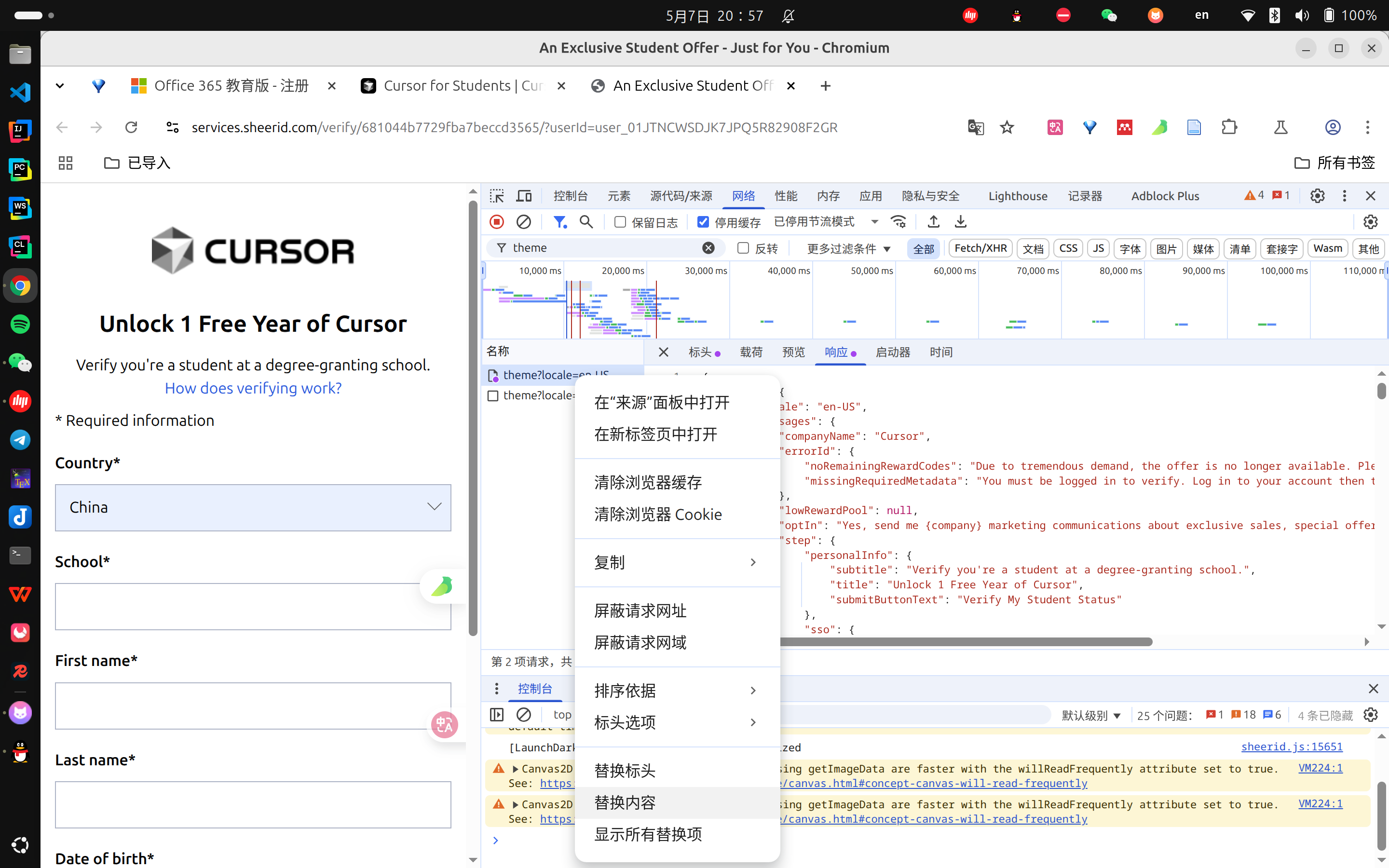
Task: Open the 更多过滤条件 dropdown
Action: point(848,248)
